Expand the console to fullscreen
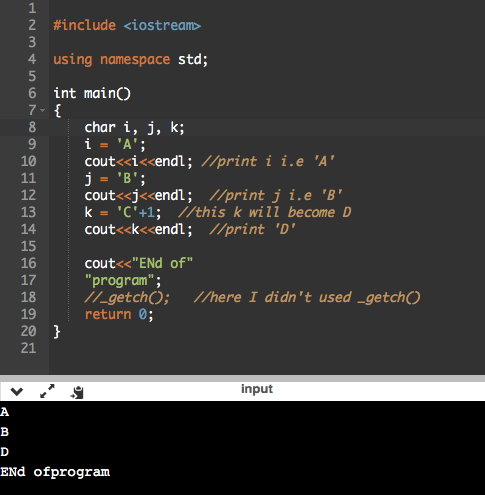Image resolution: width=485 pixels, height=495 pixels. 47,391
